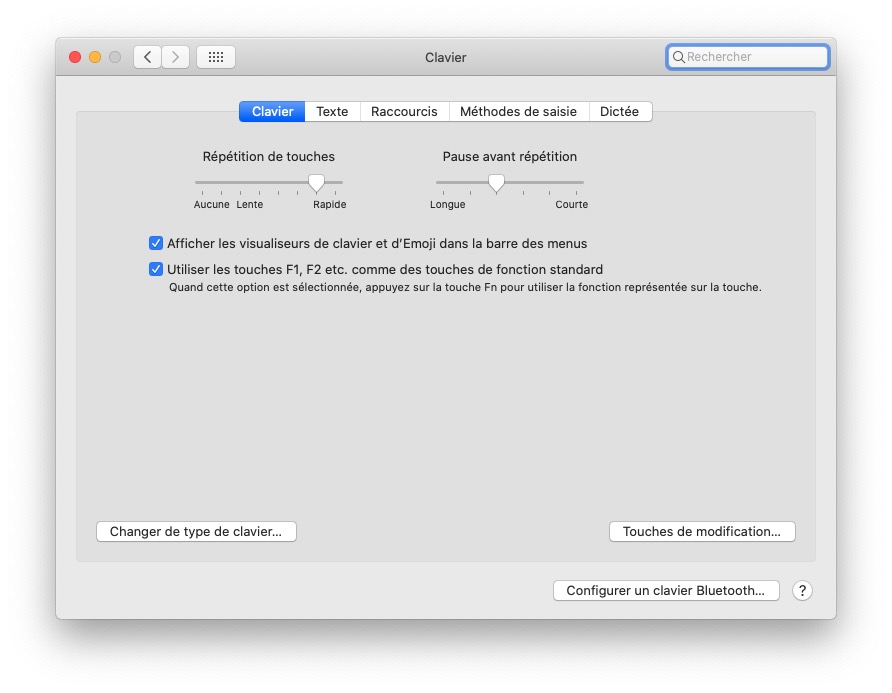Open help with the question mark button
The image size is (892, 693).
(x=802, y=591)
